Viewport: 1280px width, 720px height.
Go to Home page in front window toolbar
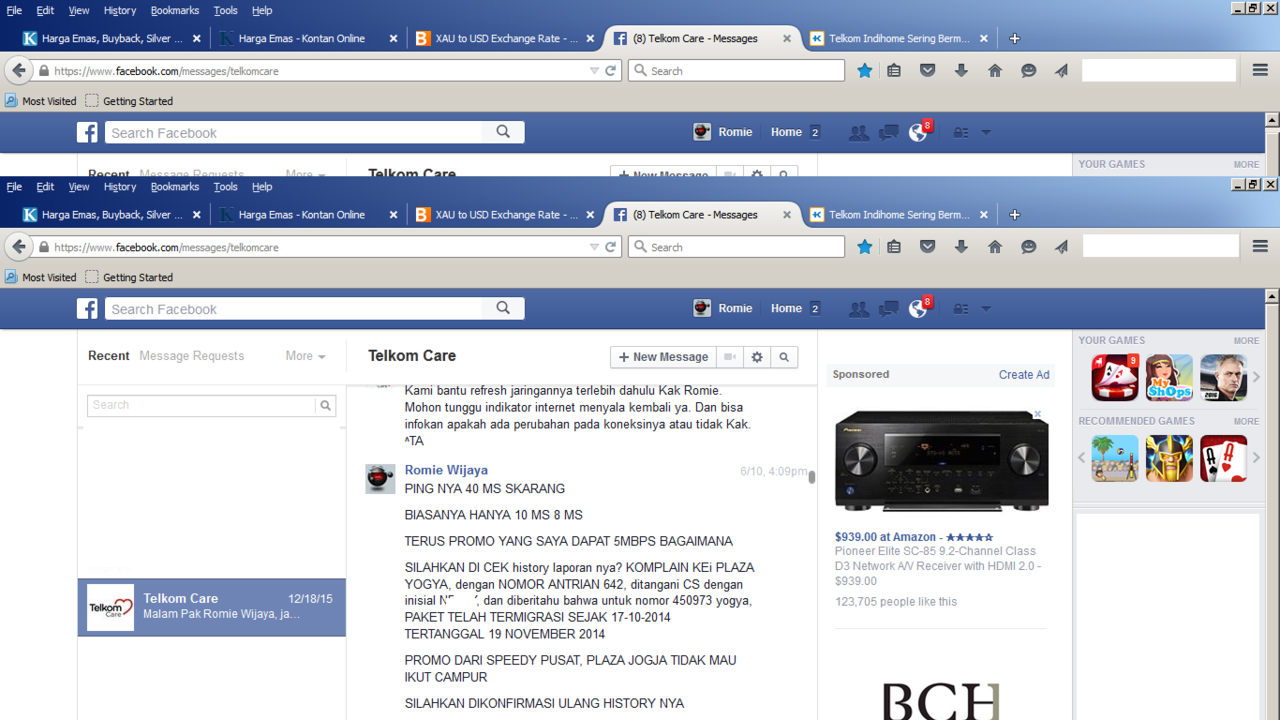tap(995, 247)
